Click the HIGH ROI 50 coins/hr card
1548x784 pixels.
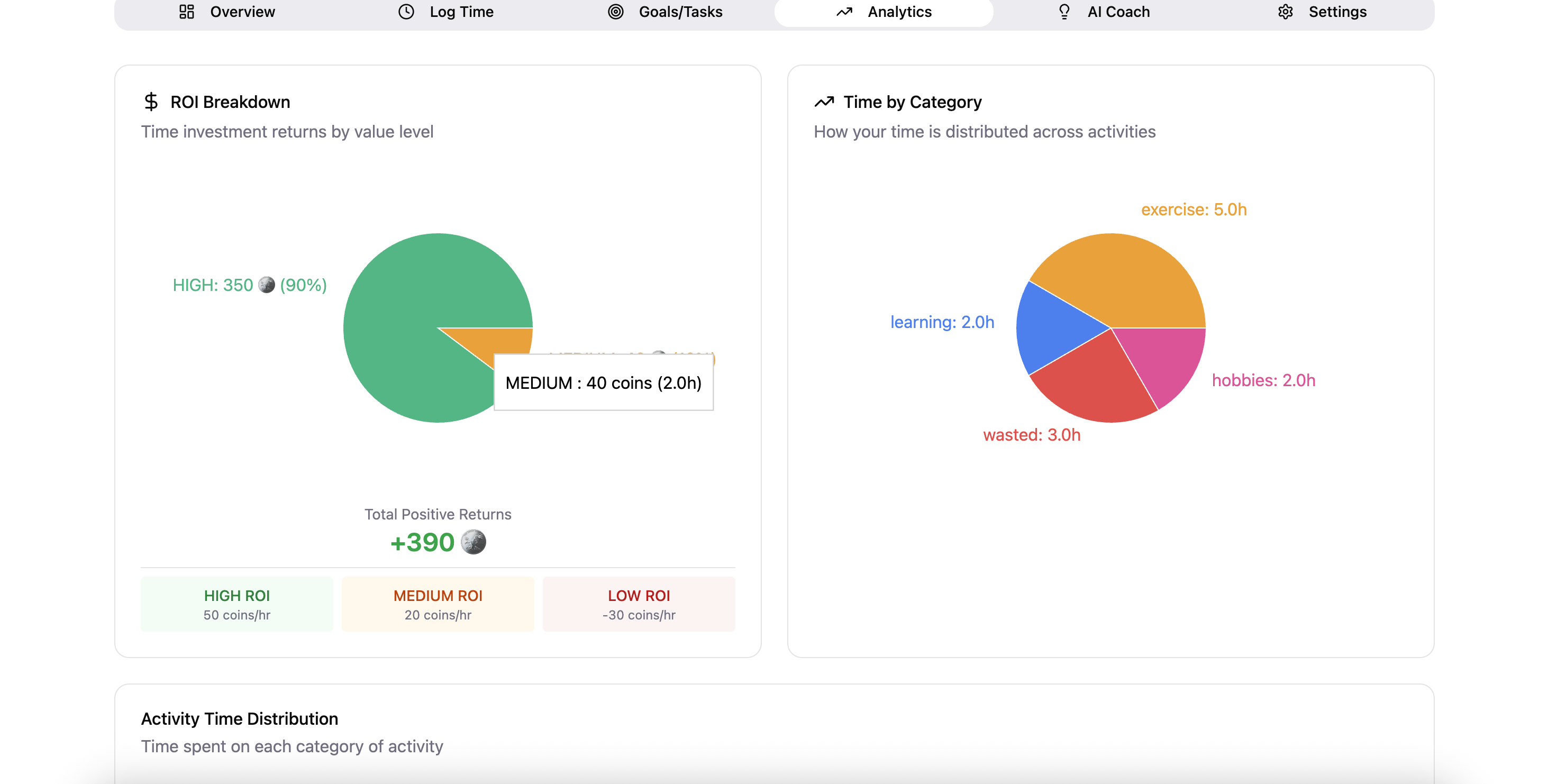(237, 604)
